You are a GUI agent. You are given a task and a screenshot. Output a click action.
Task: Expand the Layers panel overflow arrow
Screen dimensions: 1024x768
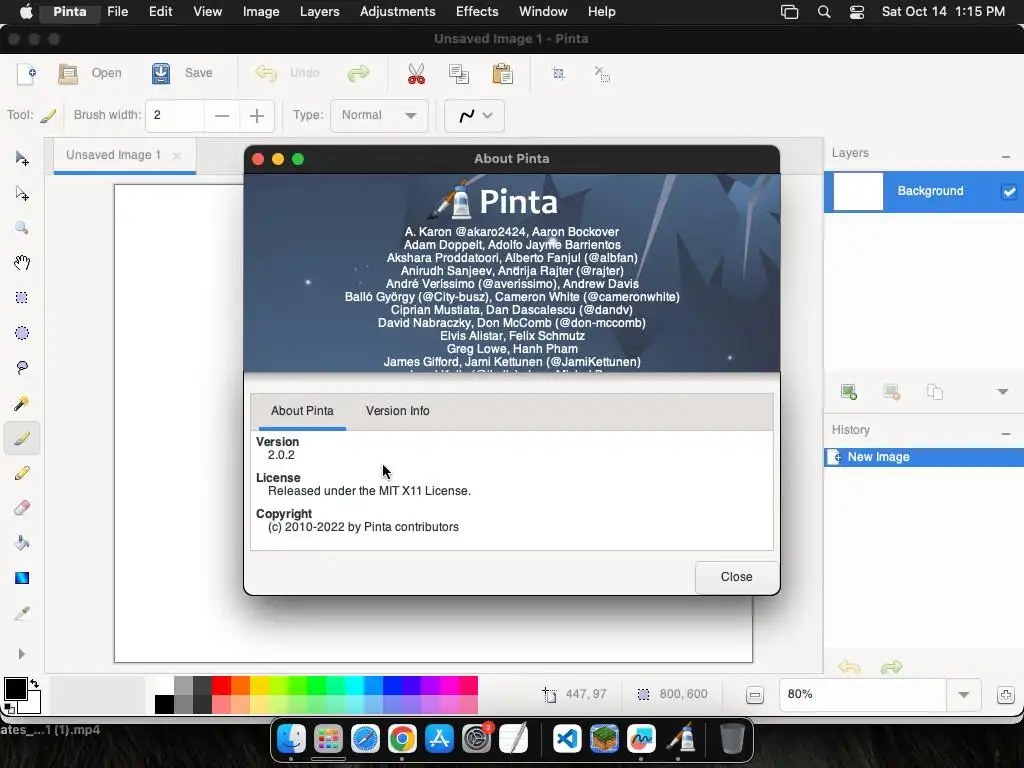(1002, 392)
